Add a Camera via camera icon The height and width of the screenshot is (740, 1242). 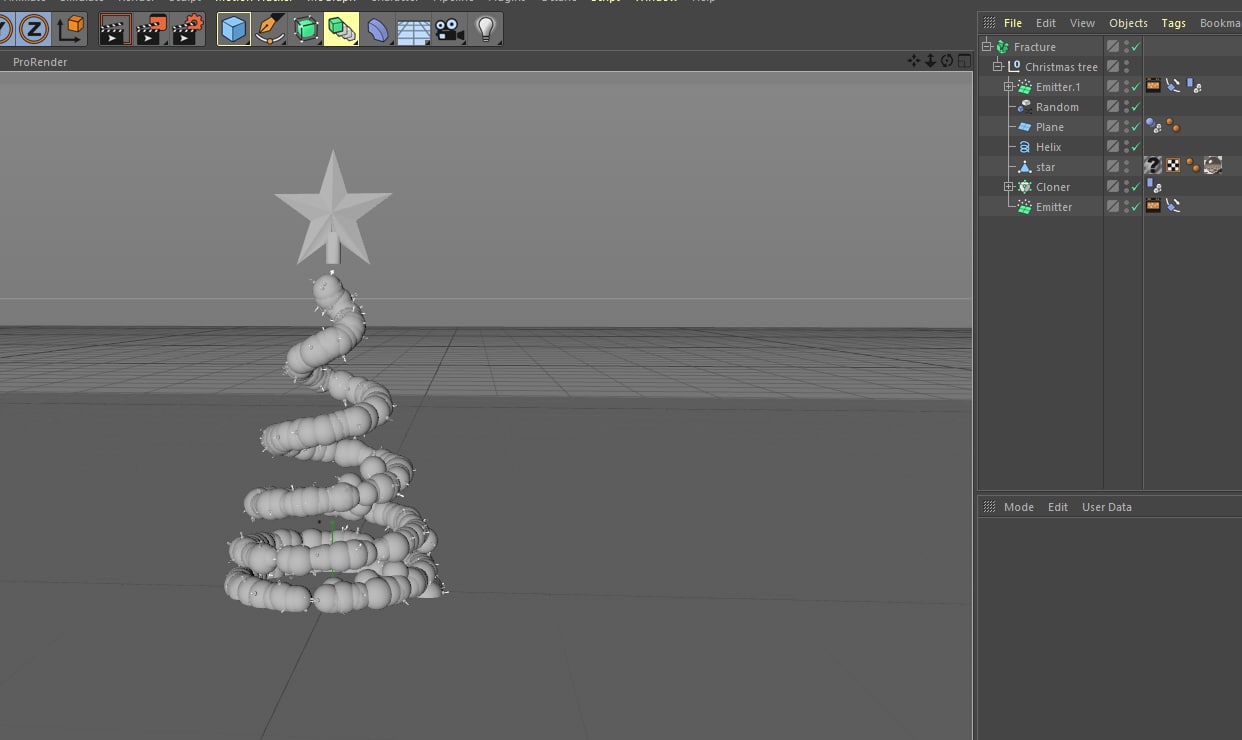coord(450,29)
